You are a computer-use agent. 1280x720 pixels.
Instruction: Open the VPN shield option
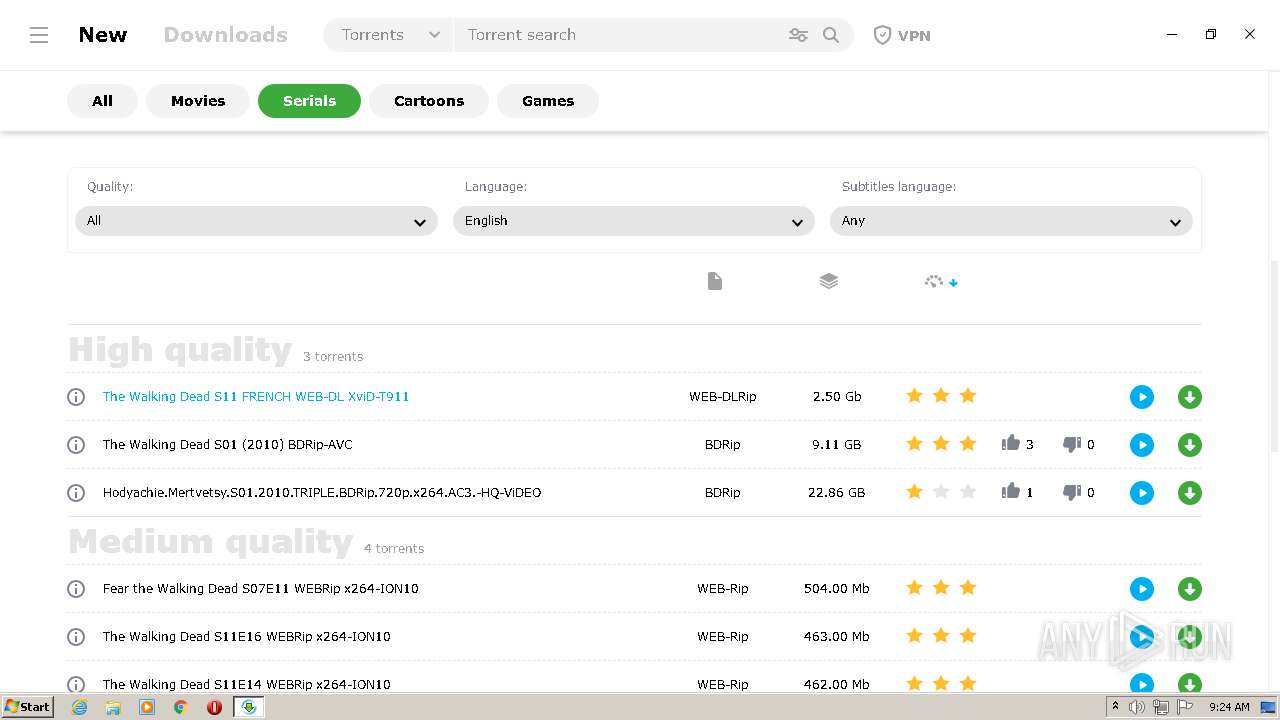click(x=902, y=35)
